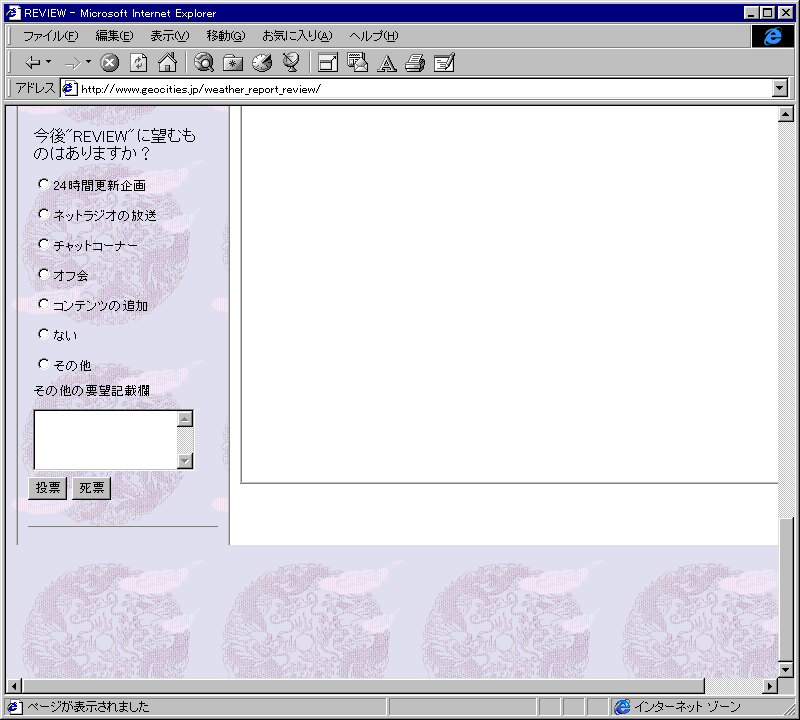Open the Search toolbar icon
800x720 pixels.
point(204,62)
